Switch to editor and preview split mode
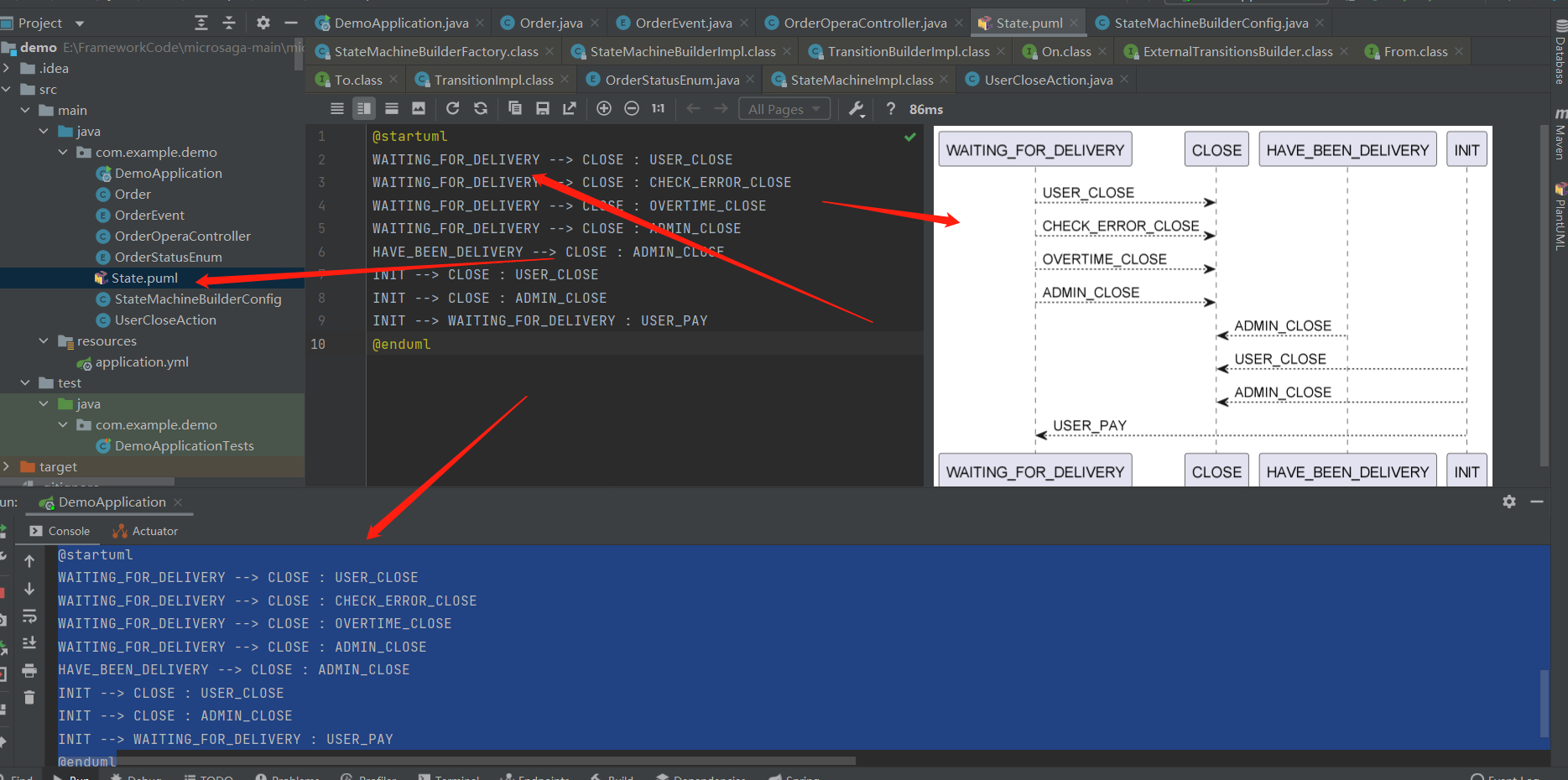Screen dimensions: 1568x780 click(x=363, y=108)
